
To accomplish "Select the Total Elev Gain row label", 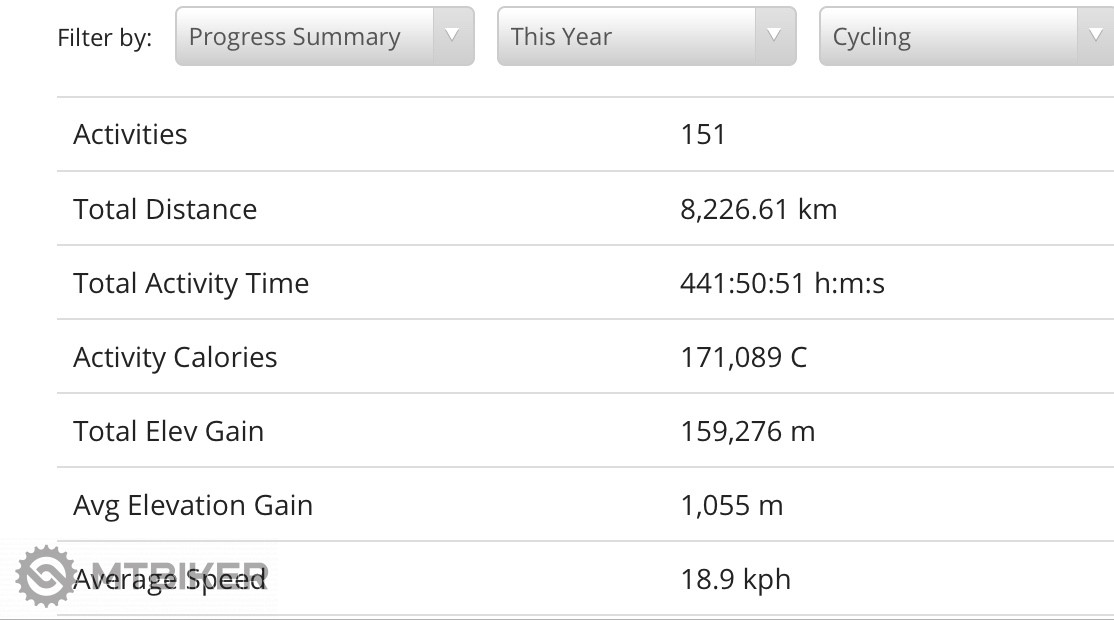I will pos(168,431).
